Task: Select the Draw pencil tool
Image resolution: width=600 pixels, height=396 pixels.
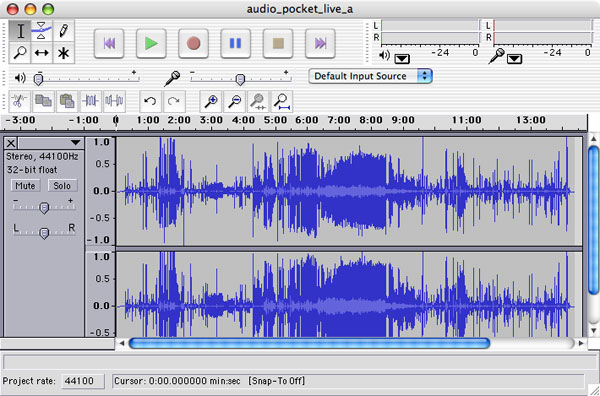Action: (x=63, y=31)
